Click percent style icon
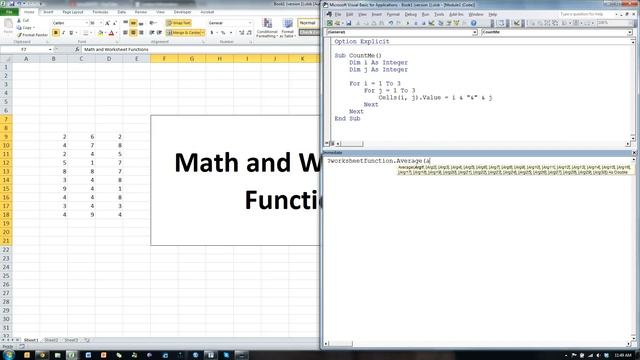 coord(223,33)
